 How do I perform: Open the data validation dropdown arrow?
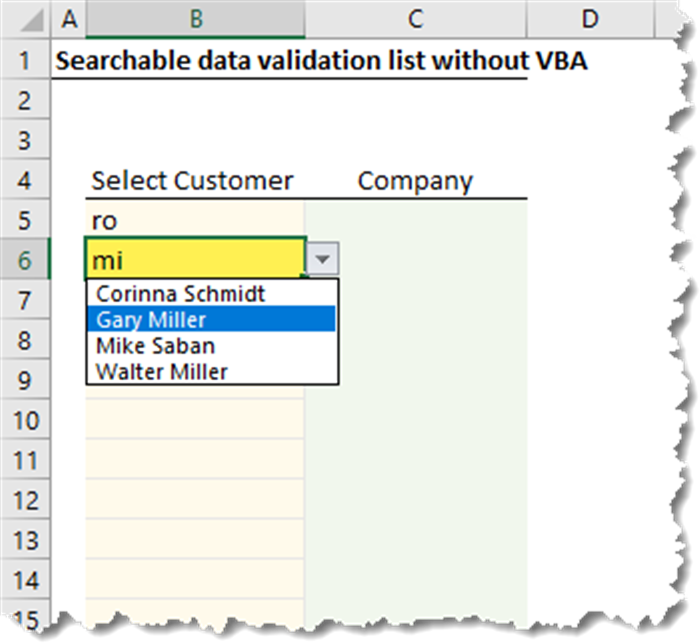coord(322,261)
